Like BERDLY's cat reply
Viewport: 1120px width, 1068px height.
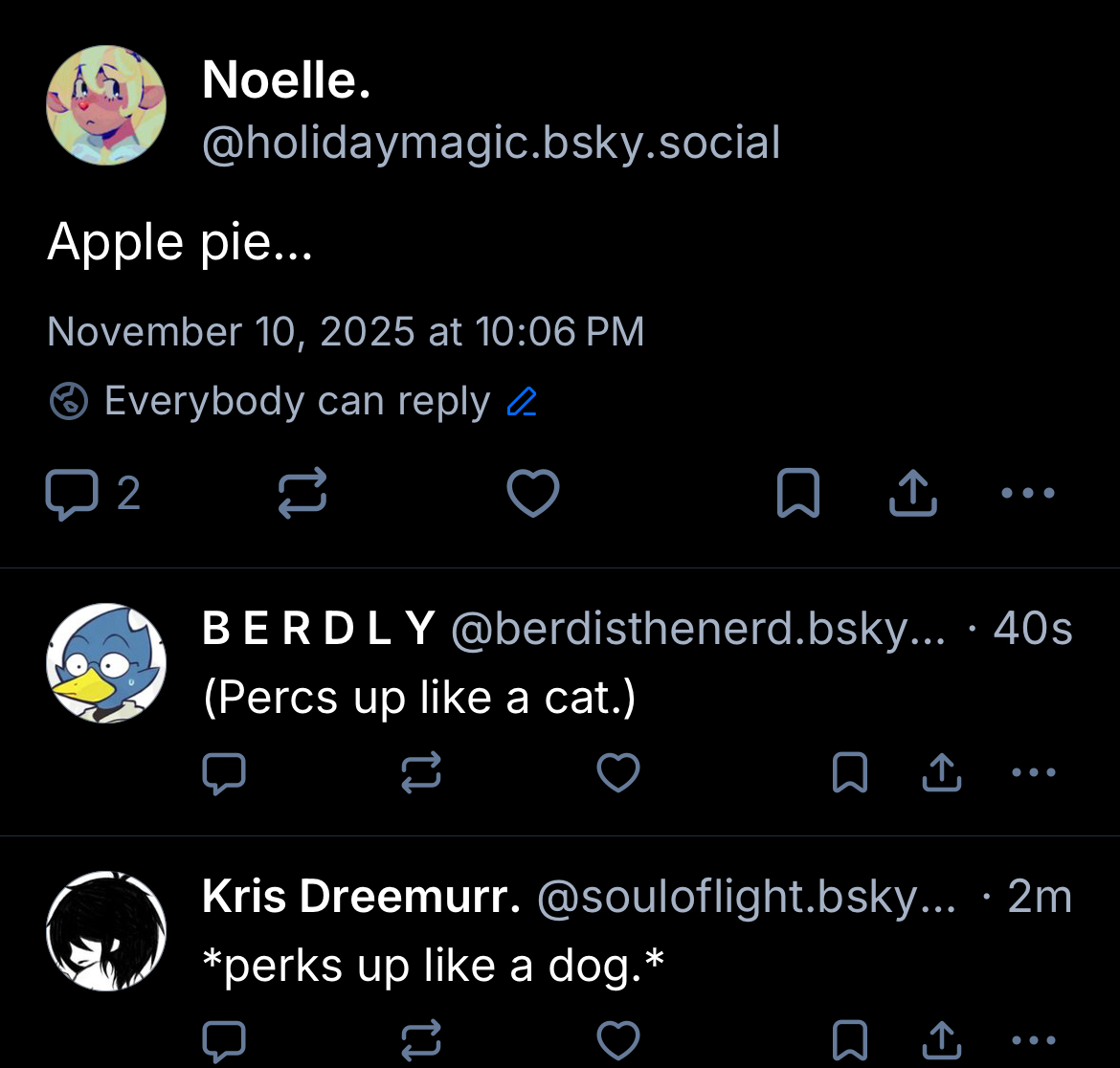coord(617,772)
